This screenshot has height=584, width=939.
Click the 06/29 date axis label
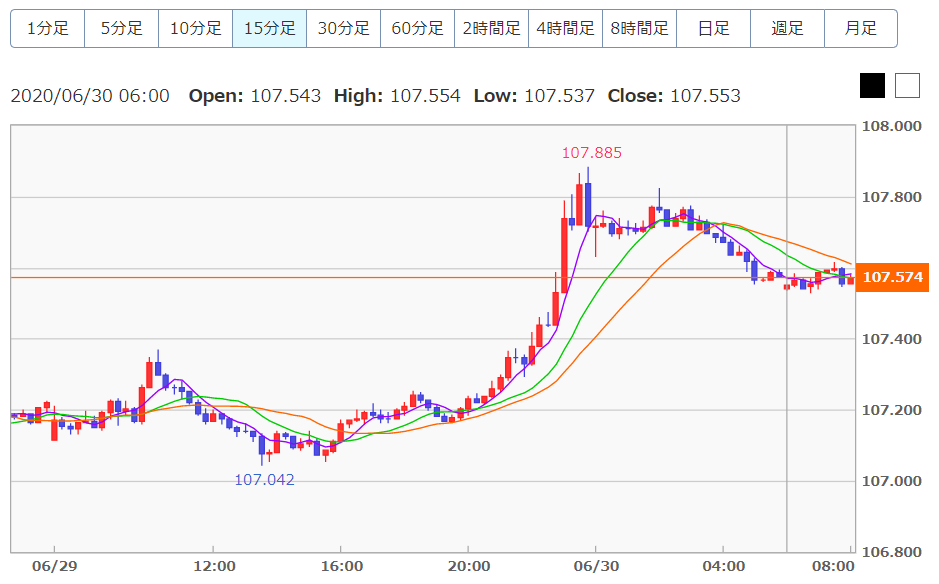54,567
